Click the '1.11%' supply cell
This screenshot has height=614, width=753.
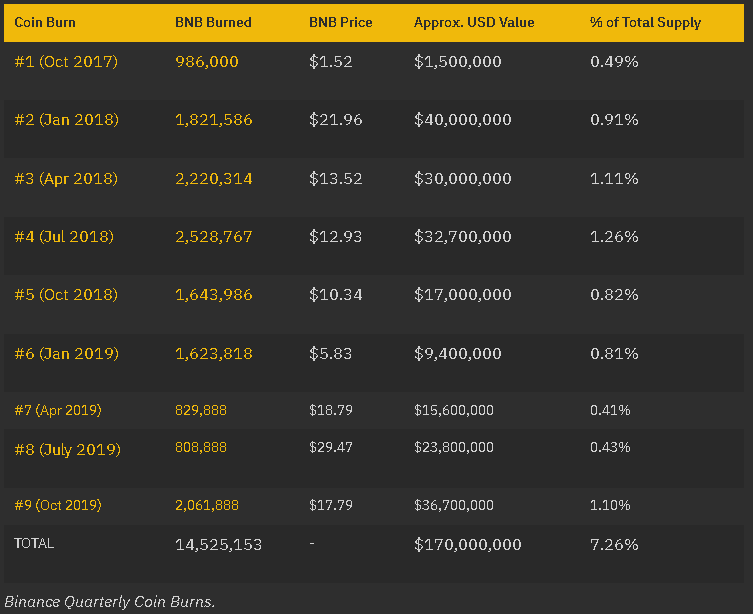coord(614,179)
